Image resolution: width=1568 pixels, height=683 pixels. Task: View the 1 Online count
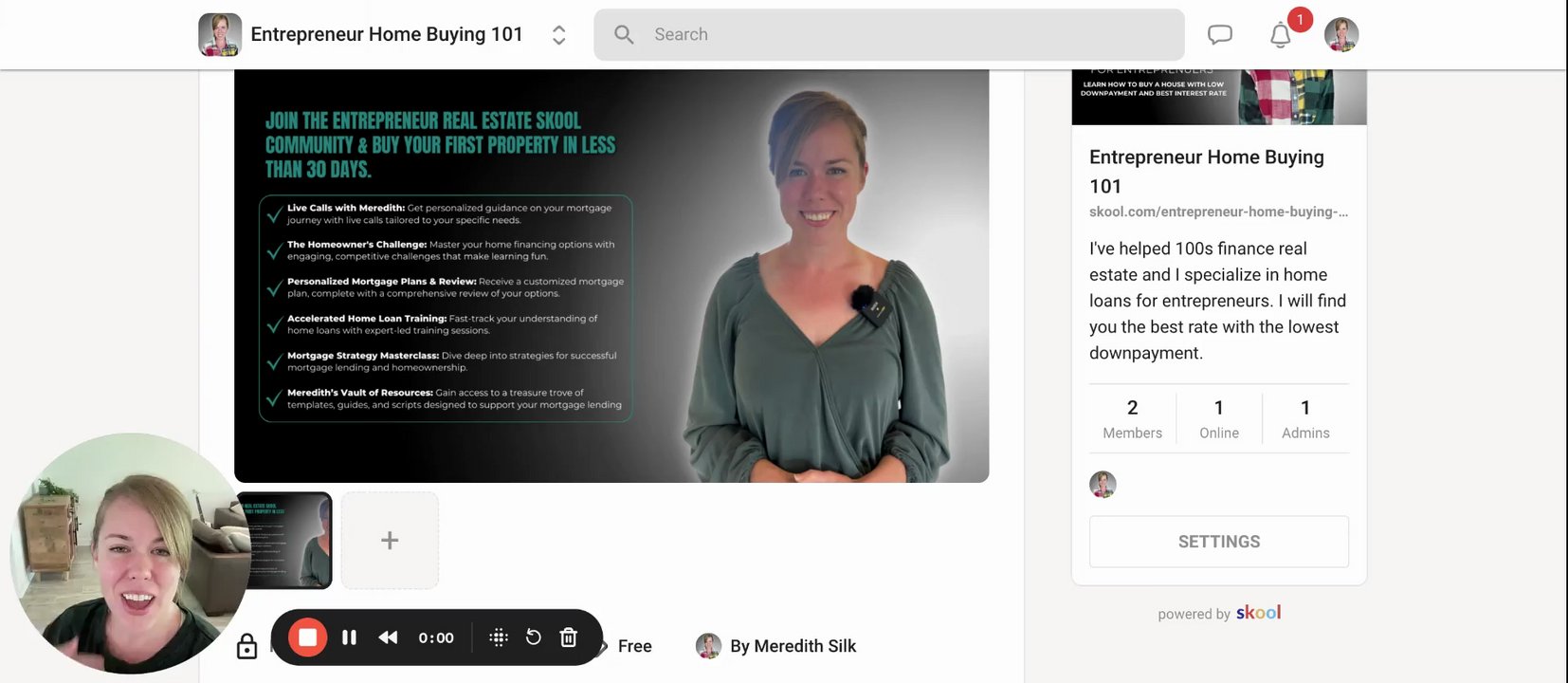(1219, 418)
